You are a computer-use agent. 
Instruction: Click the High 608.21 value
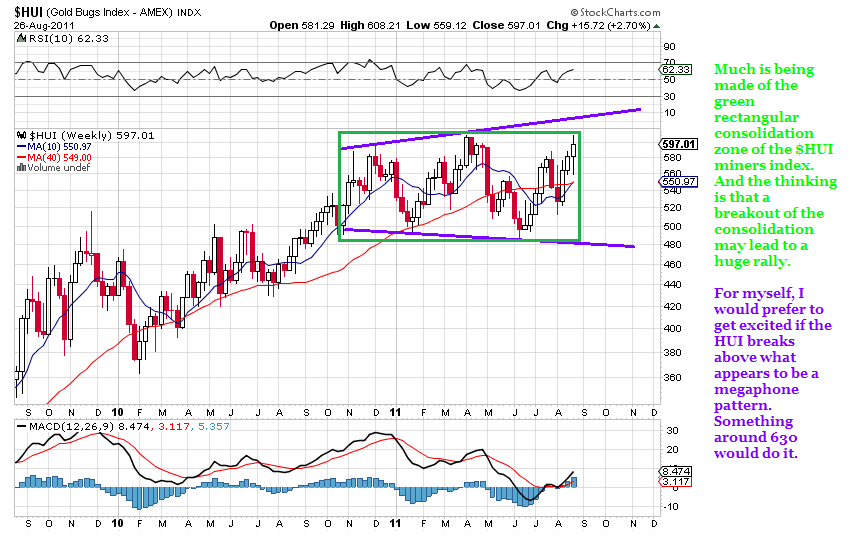click(370, 26)
